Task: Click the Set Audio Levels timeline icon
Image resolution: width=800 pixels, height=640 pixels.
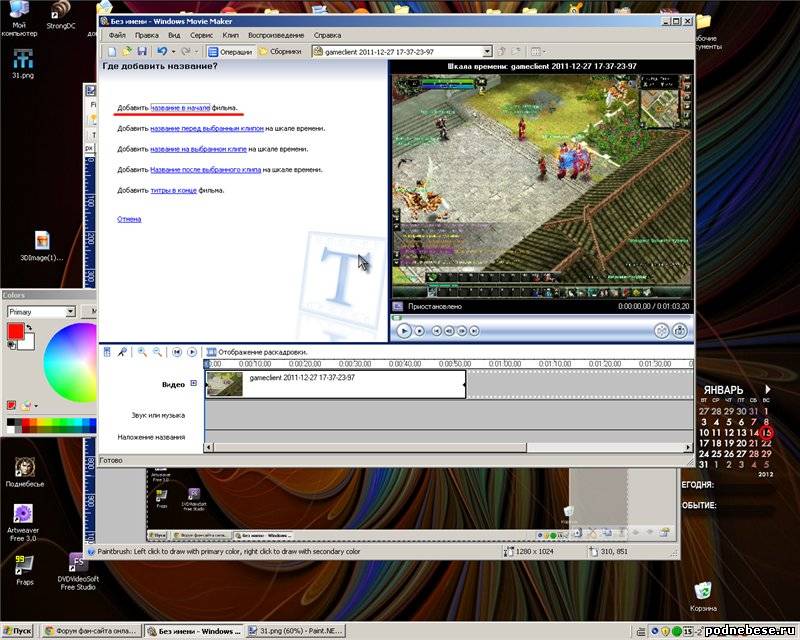Action: pyautogui.click(x=107, y=352)
